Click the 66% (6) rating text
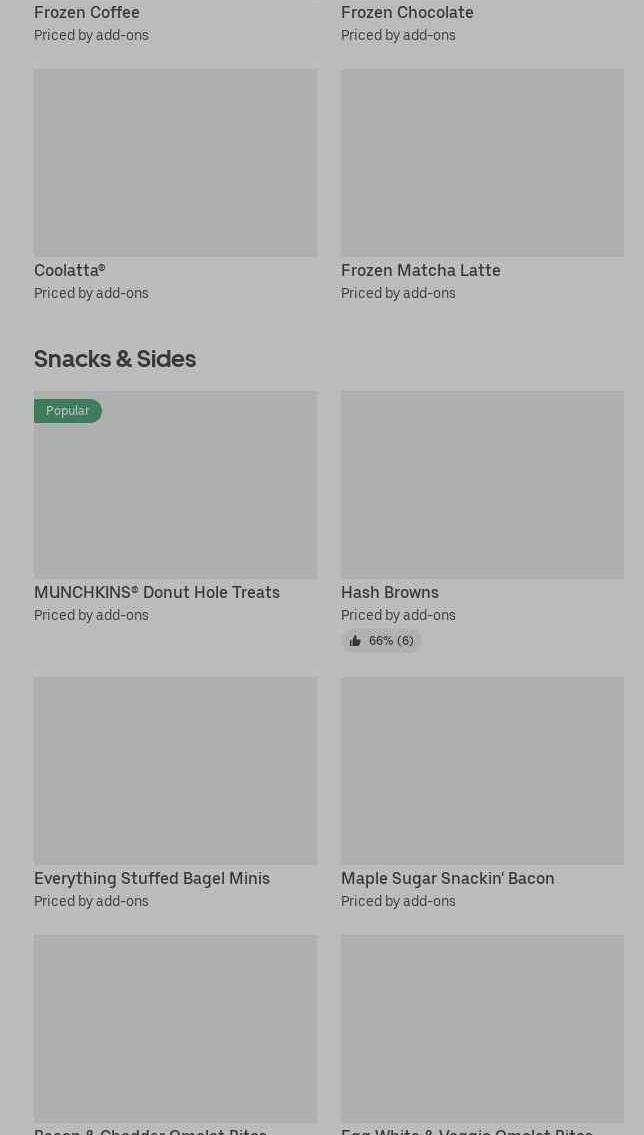 (x=391, y=641)
